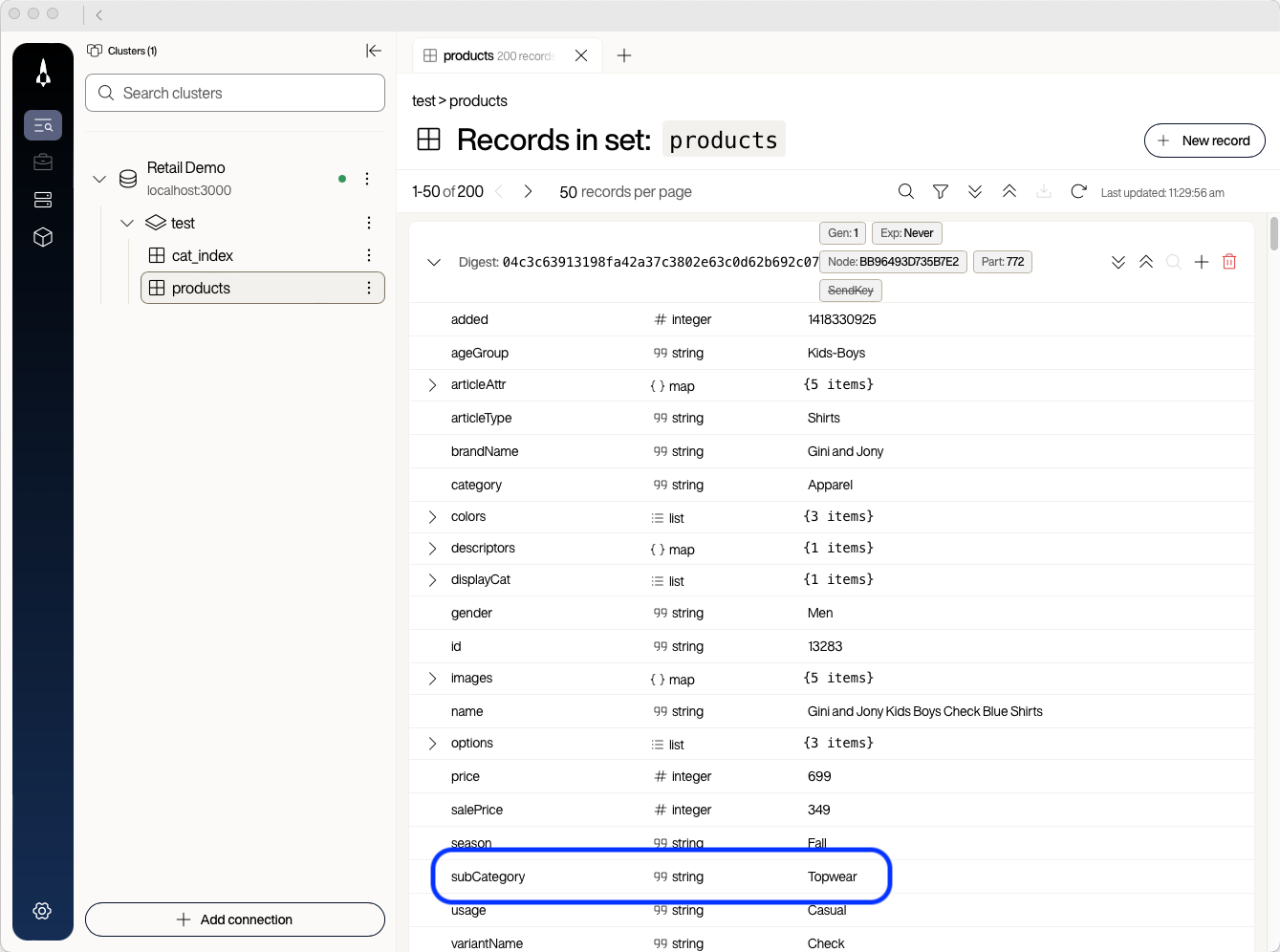The image size is (1280, 952).
Task: Open settings gear in the sidebar
Action: coord(42,911)
